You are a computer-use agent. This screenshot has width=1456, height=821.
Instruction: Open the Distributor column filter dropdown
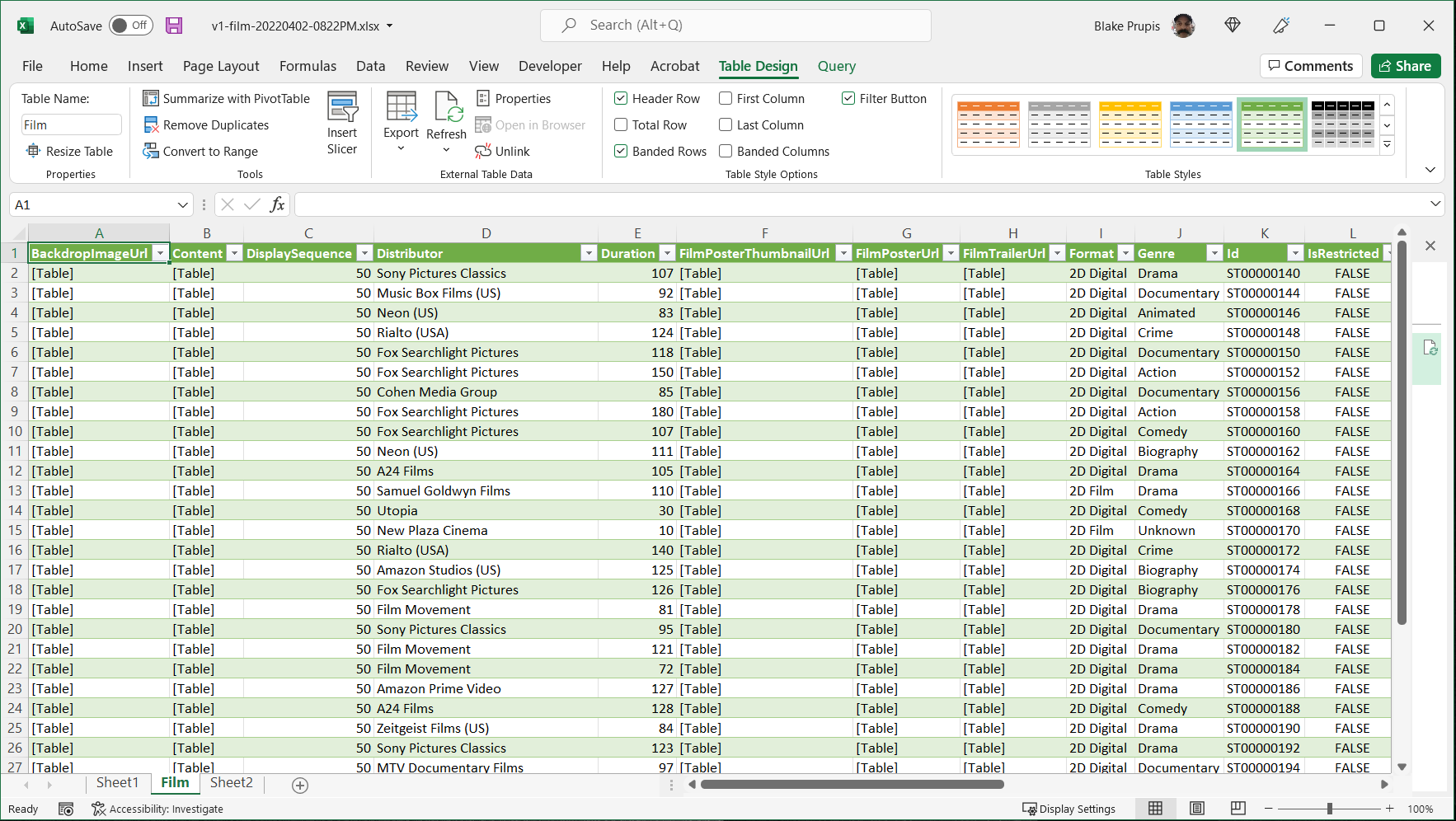coord(589,253)
